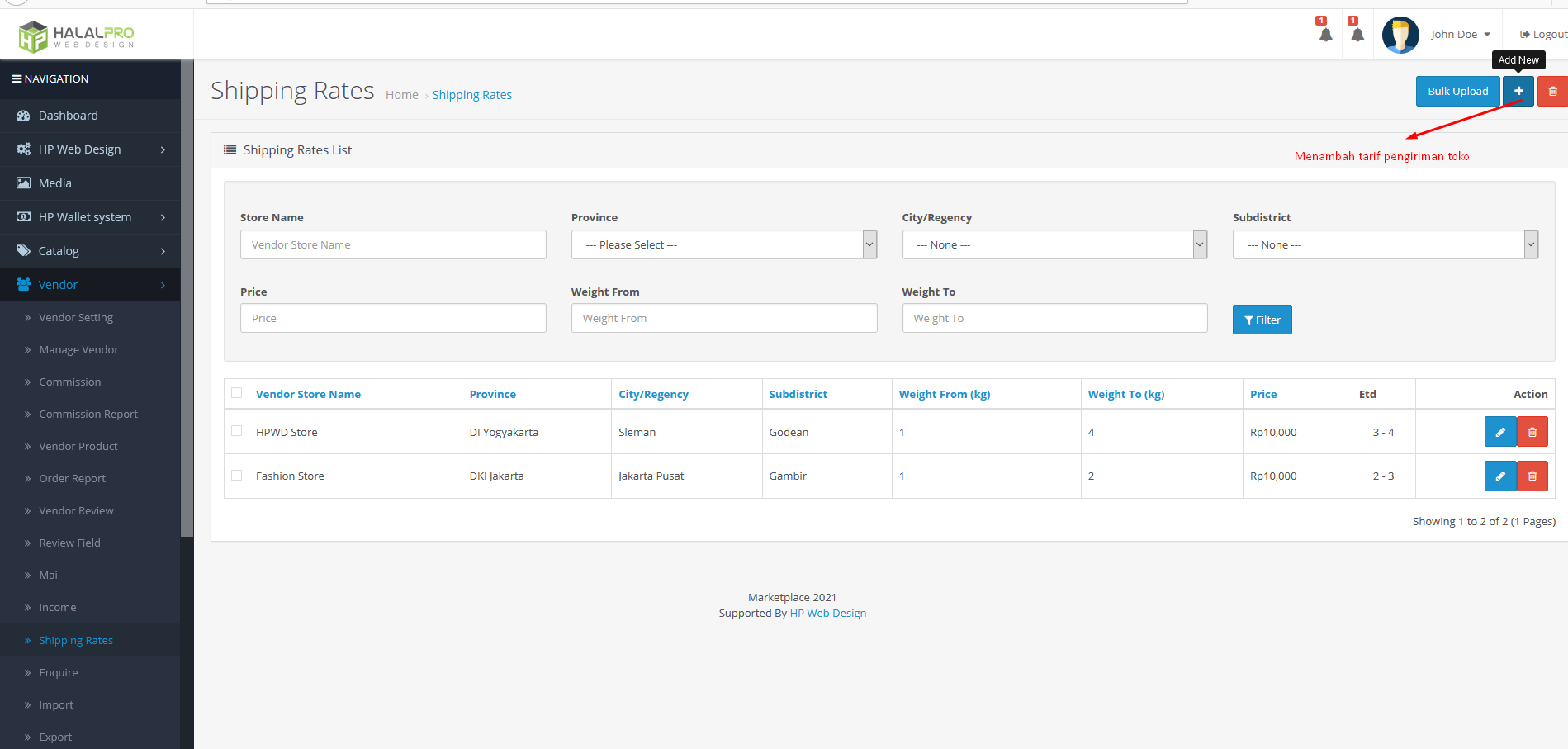The image size is (1568, 749).
Task: Click the Vendor Store Name input field
Action: [x=393, y=244]
